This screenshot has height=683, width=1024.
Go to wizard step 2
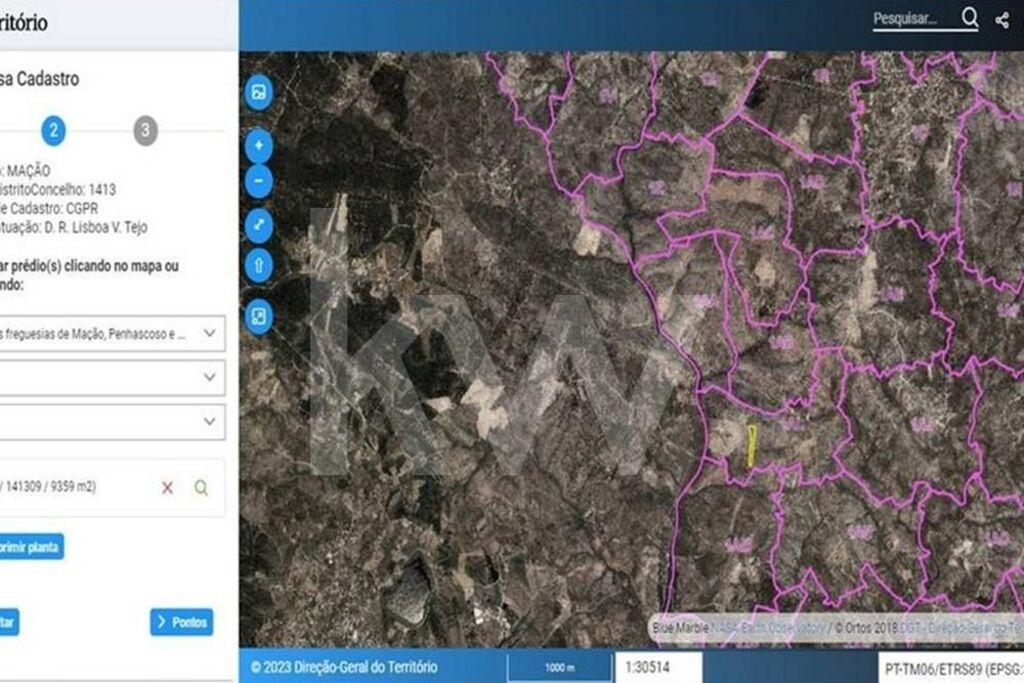pyautogui.click(x=53, y=130)
